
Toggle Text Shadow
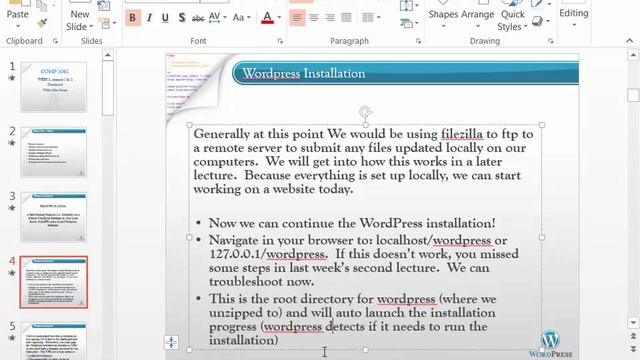(182, 18)
